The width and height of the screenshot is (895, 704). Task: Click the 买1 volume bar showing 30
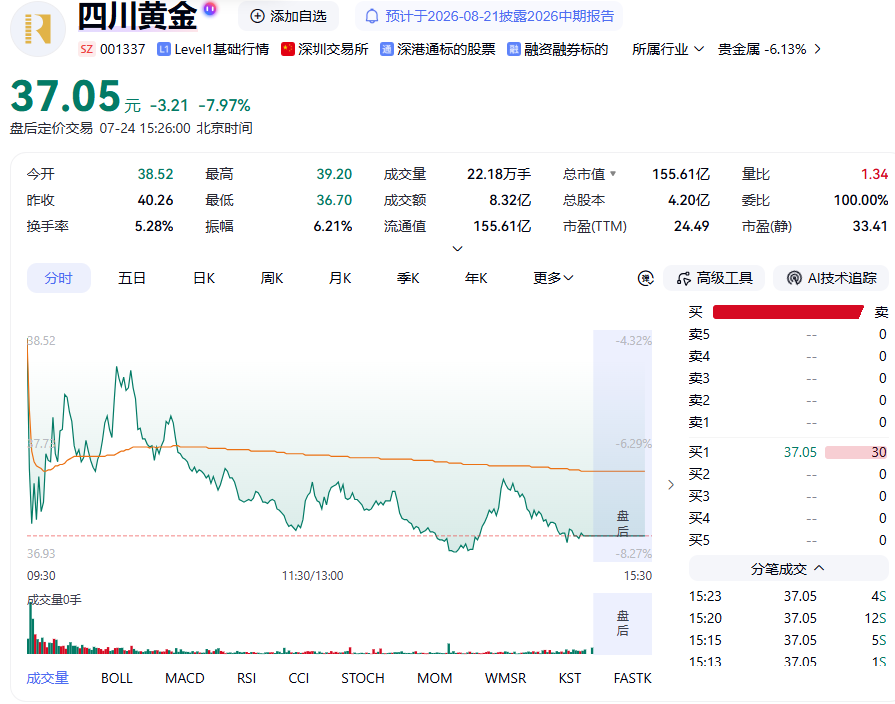pos(856,452)
